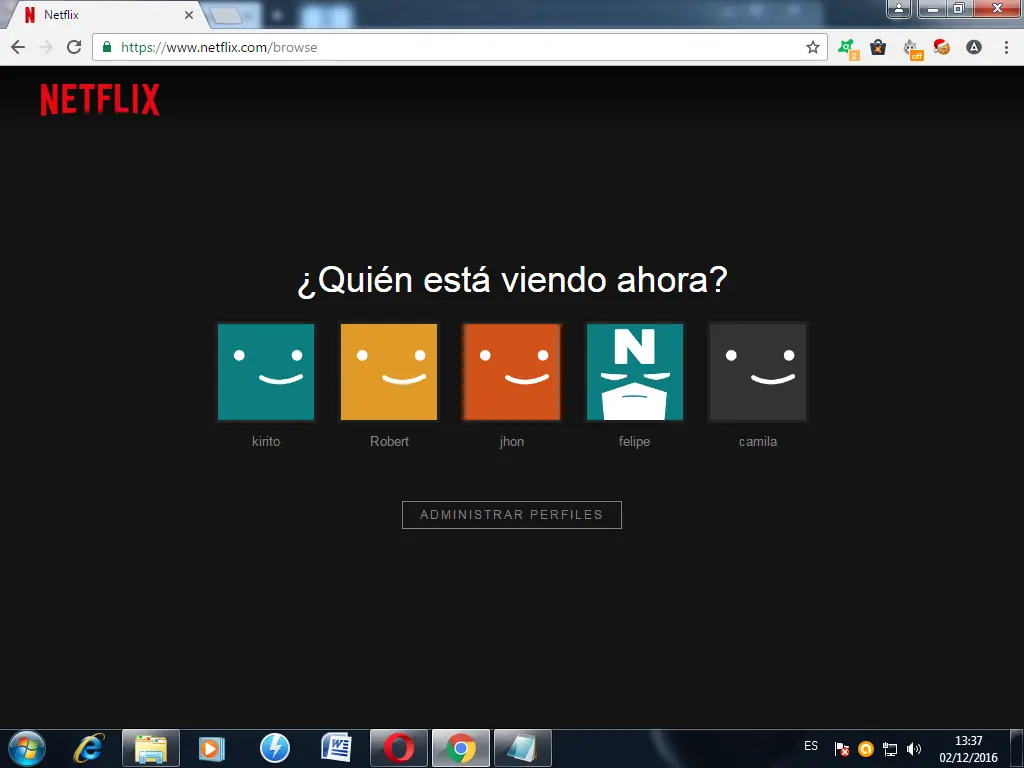The height and width of the screenshot is (768, 1024).
Task: Click the Robert profile name
Action: click(389, 441)
